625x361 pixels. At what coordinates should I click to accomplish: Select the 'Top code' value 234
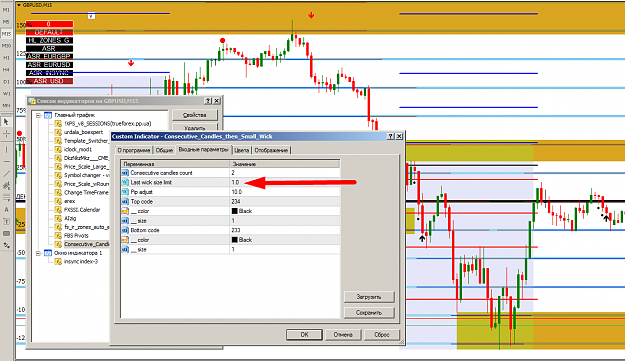pos(285,202)
